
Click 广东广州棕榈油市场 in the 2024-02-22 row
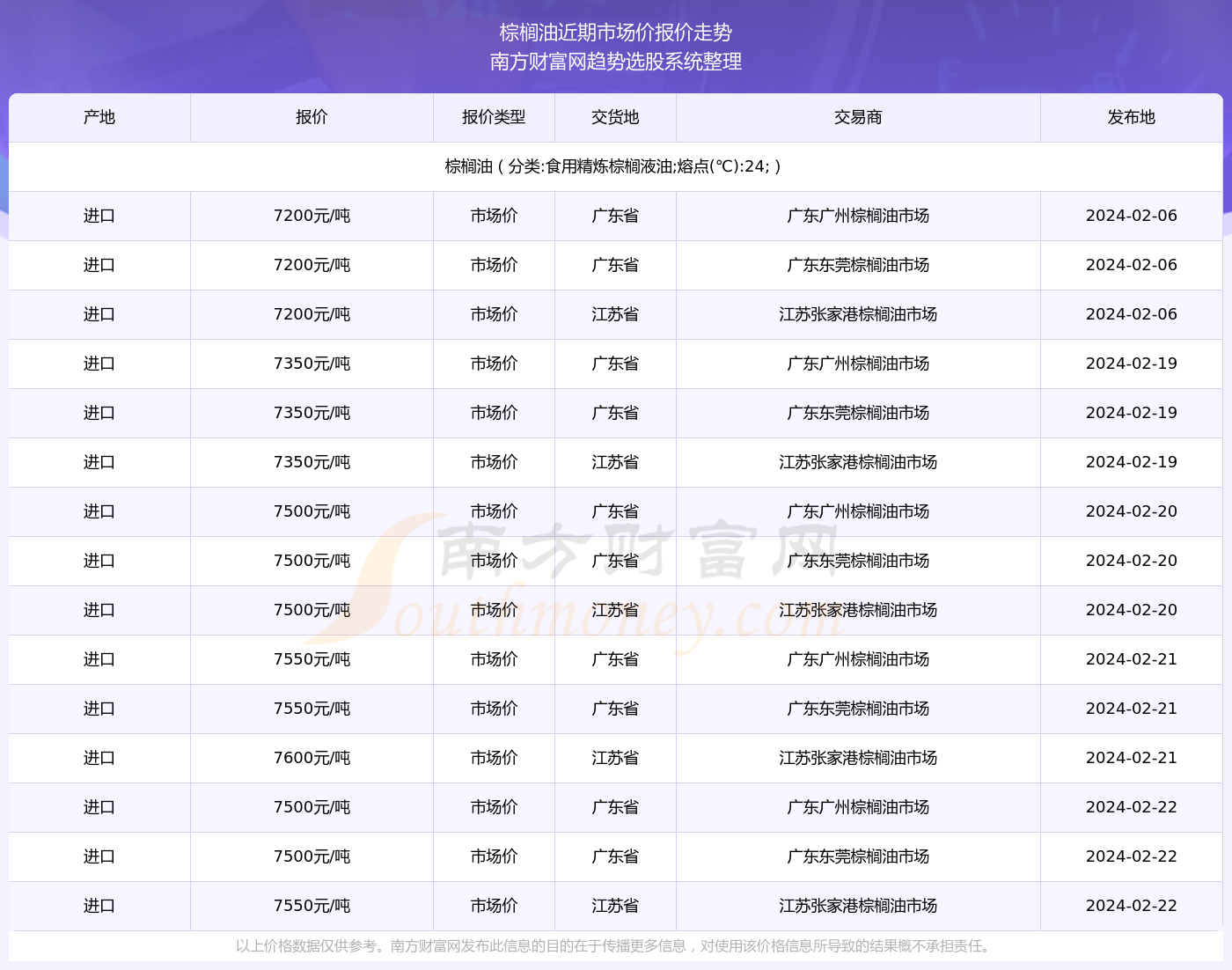[858, 807]
